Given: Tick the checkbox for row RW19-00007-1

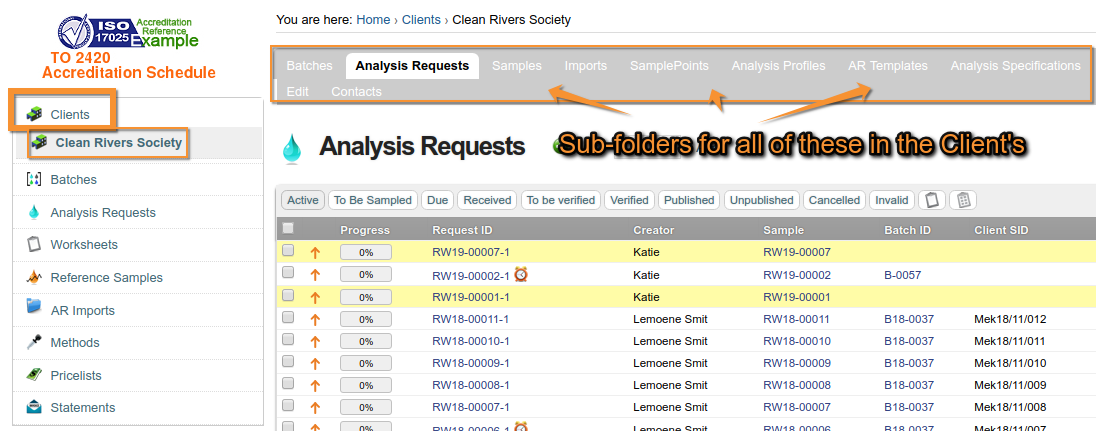Looking at the screenshot, I should pyautogui.click(x=288, y=252).
